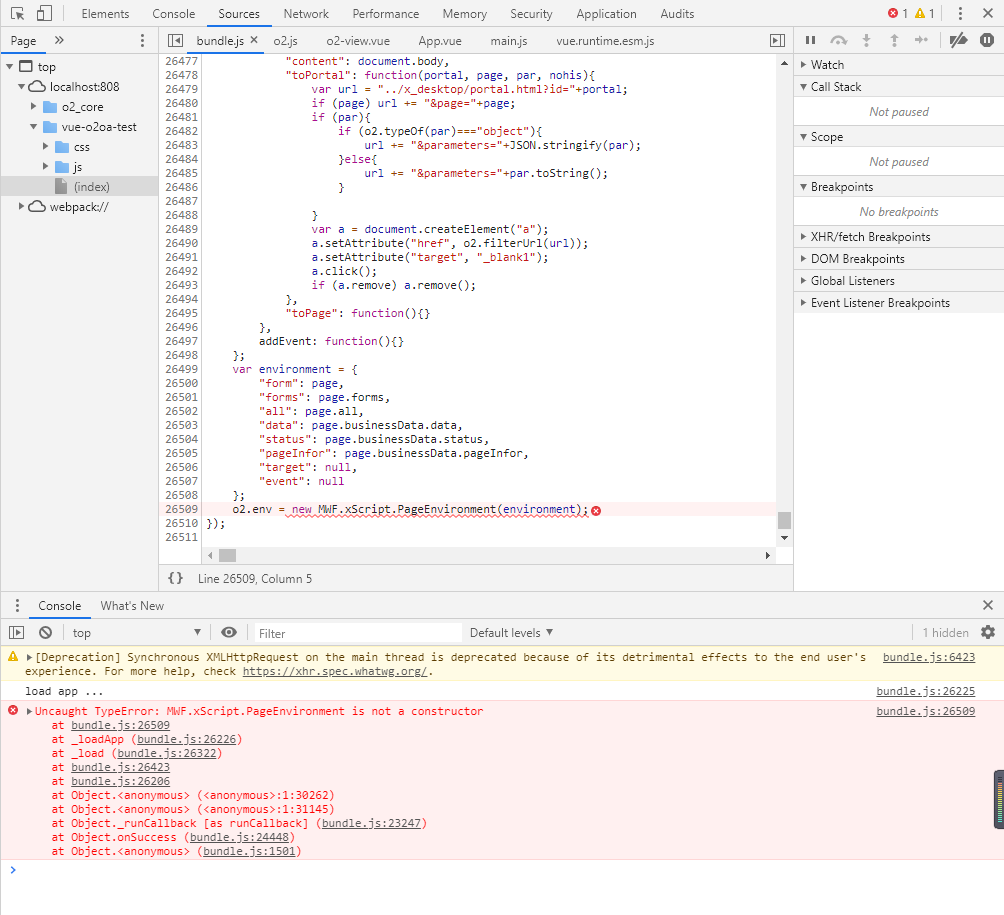The height and width of the screenshot is (915, 1004).
Task: Open the Performance panel tab
Action: pos(385,13)
